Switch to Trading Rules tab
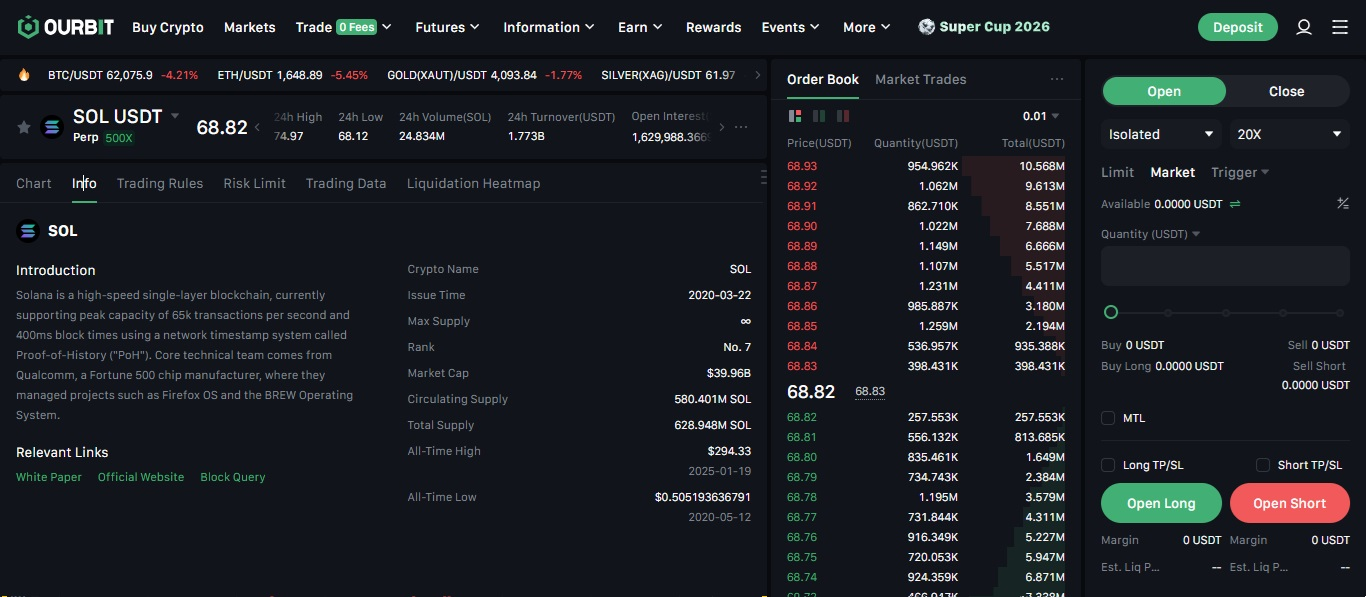 coord(160,183)
